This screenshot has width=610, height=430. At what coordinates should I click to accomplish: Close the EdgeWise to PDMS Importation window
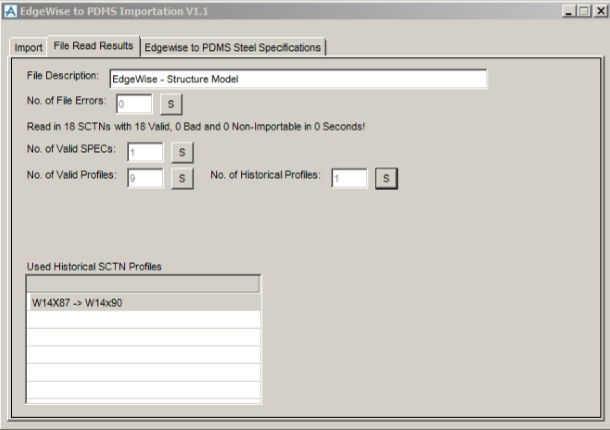pyautogui.click(x=600, y=11)
